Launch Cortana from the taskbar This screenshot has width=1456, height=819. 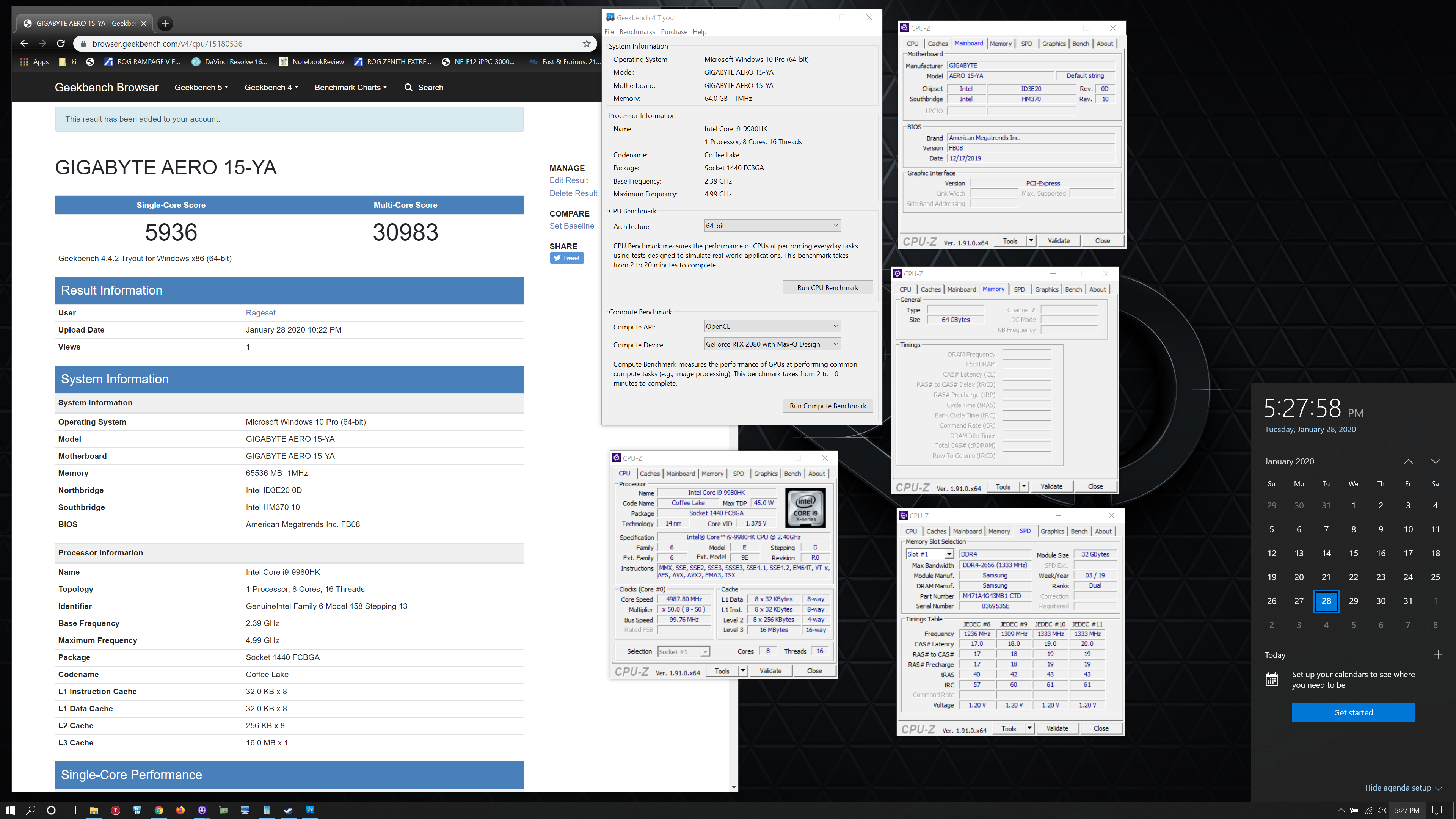tap(51, 810)
